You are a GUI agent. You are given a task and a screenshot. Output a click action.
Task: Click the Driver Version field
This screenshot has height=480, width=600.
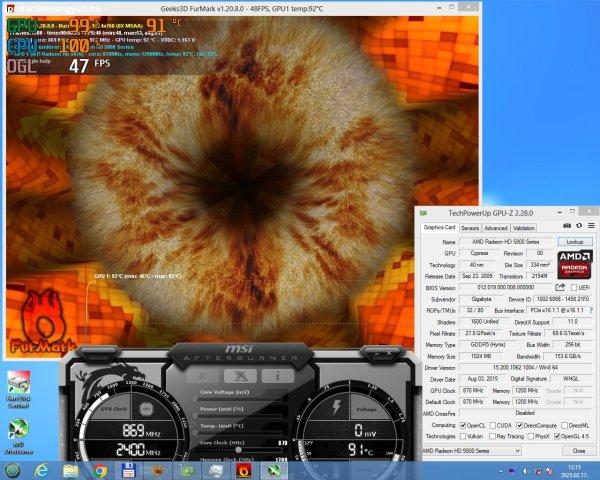(x=525, y=367)
